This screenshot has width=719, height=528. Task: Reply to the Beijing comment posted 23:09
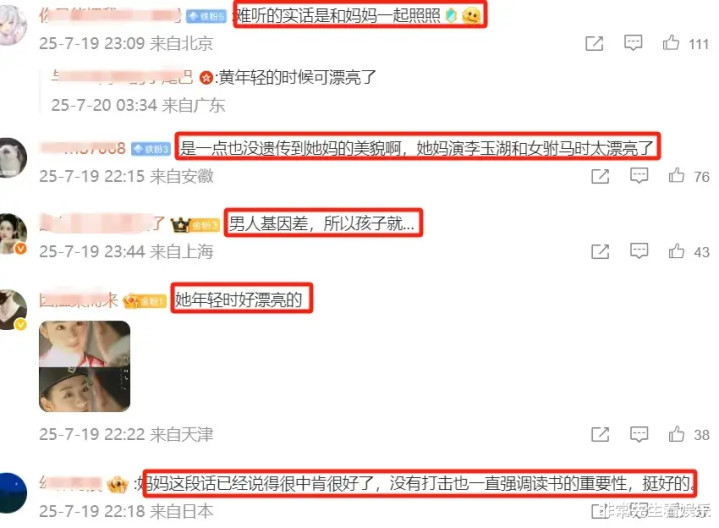(x=633, y=43)
